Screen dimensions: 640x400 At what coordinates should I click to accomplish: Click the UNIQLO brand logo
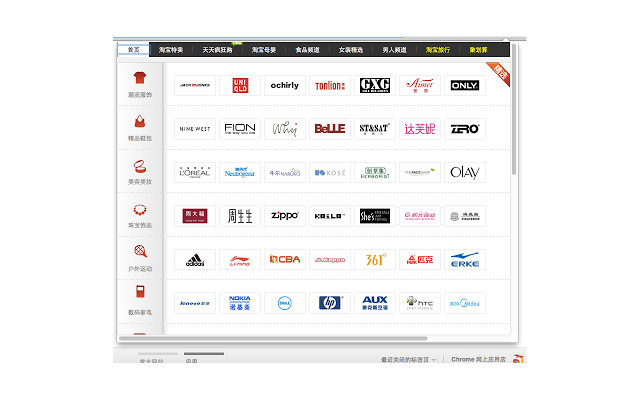pos(240,85)
